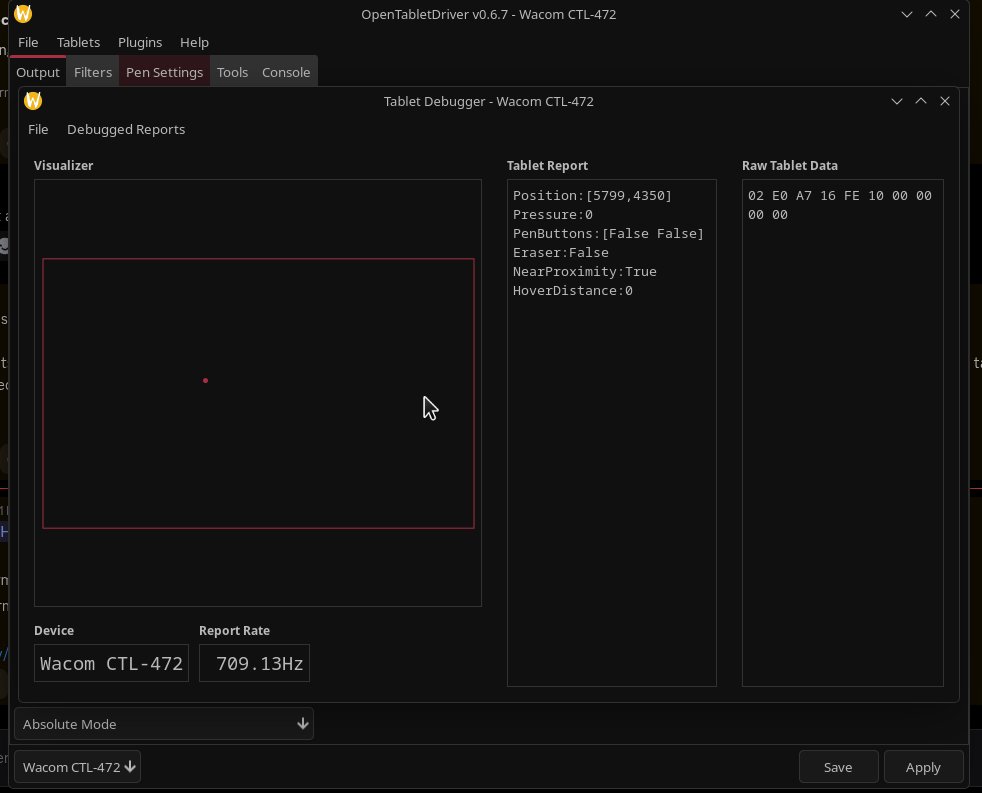
Task: Click the Pressure:0 line
Action: [552, 214]
